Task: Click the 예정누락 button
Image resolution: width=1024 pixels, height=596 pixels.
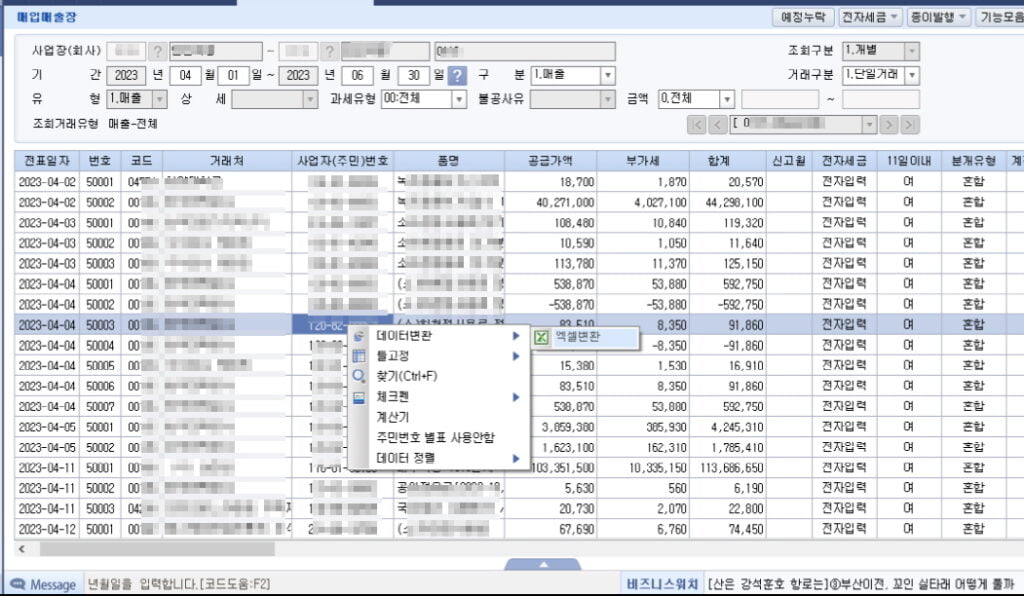Action: pyautogui.click(x=804, y=17)
